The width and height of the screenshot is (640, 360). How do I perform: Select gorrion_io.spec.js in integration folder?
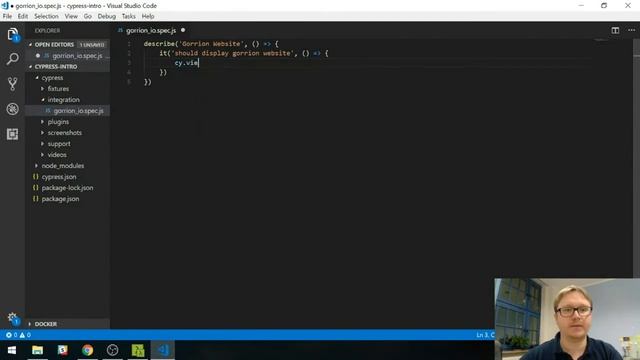coord(68,111)
